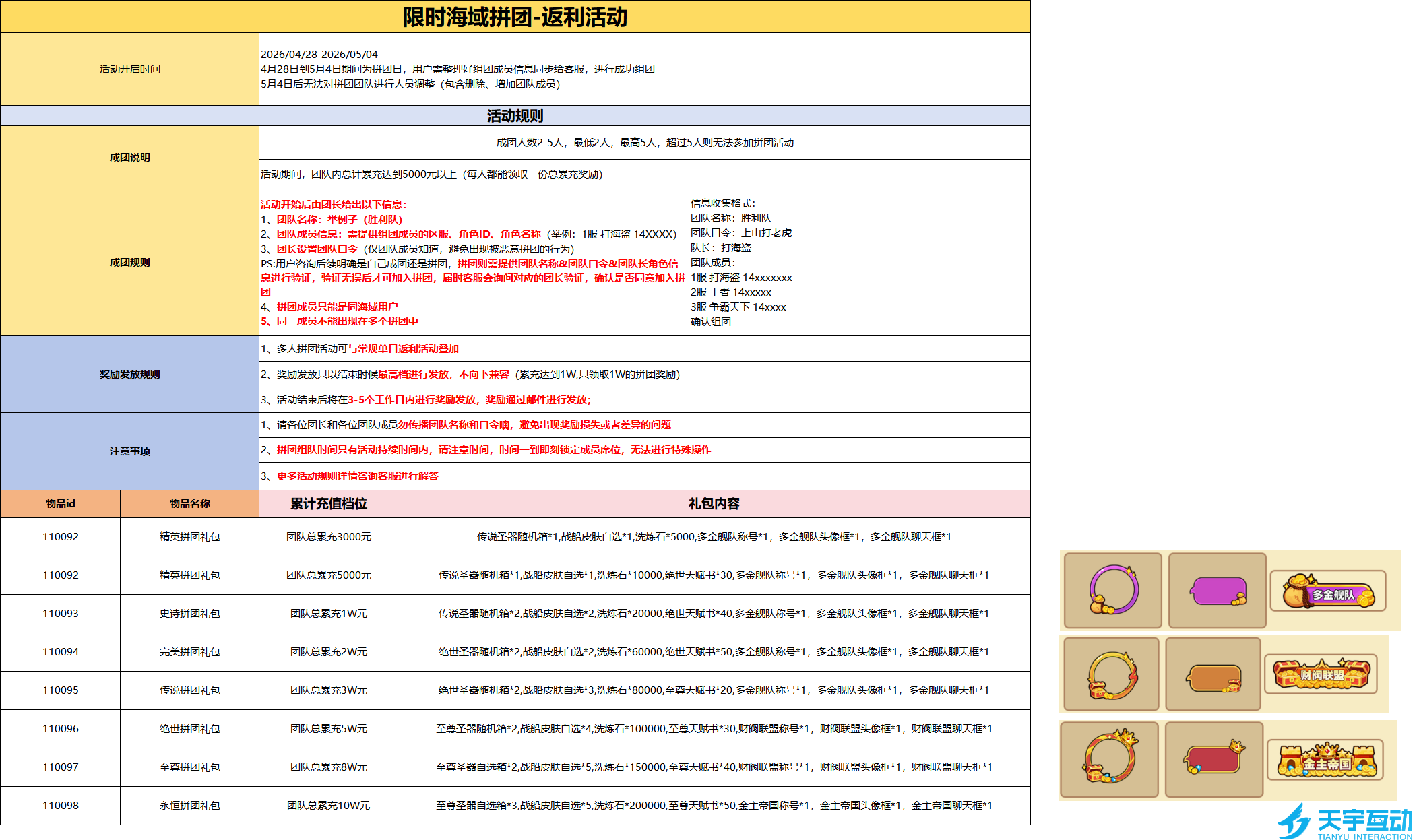Screen dimensions: 1419x840
Task: Click item id 110092 in the 3000元 row
Action: tap(61, 537)
